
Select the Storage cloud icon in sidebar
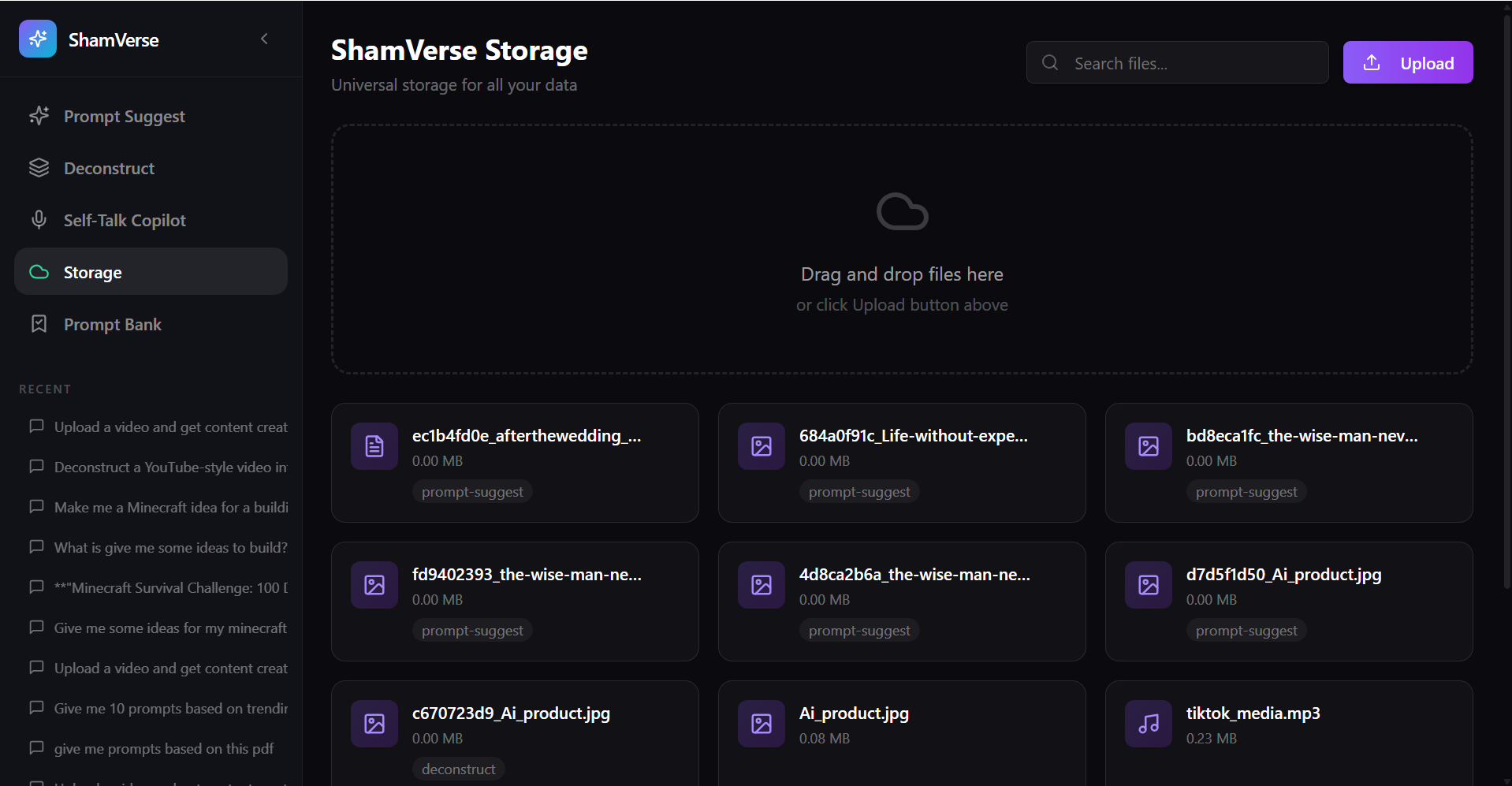coord(39,271)
